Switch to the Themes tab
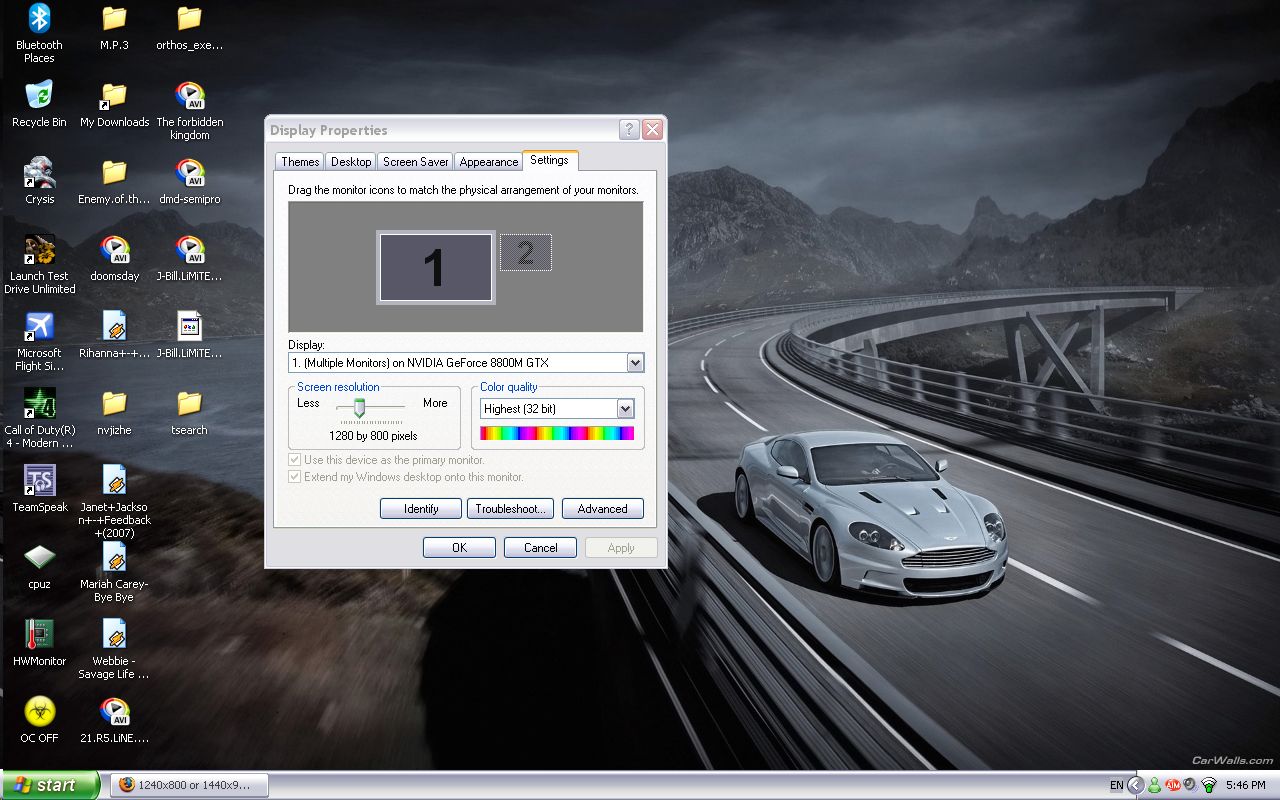The width and height of the screenshot is (1280, 800). click(x=300, y=161)
